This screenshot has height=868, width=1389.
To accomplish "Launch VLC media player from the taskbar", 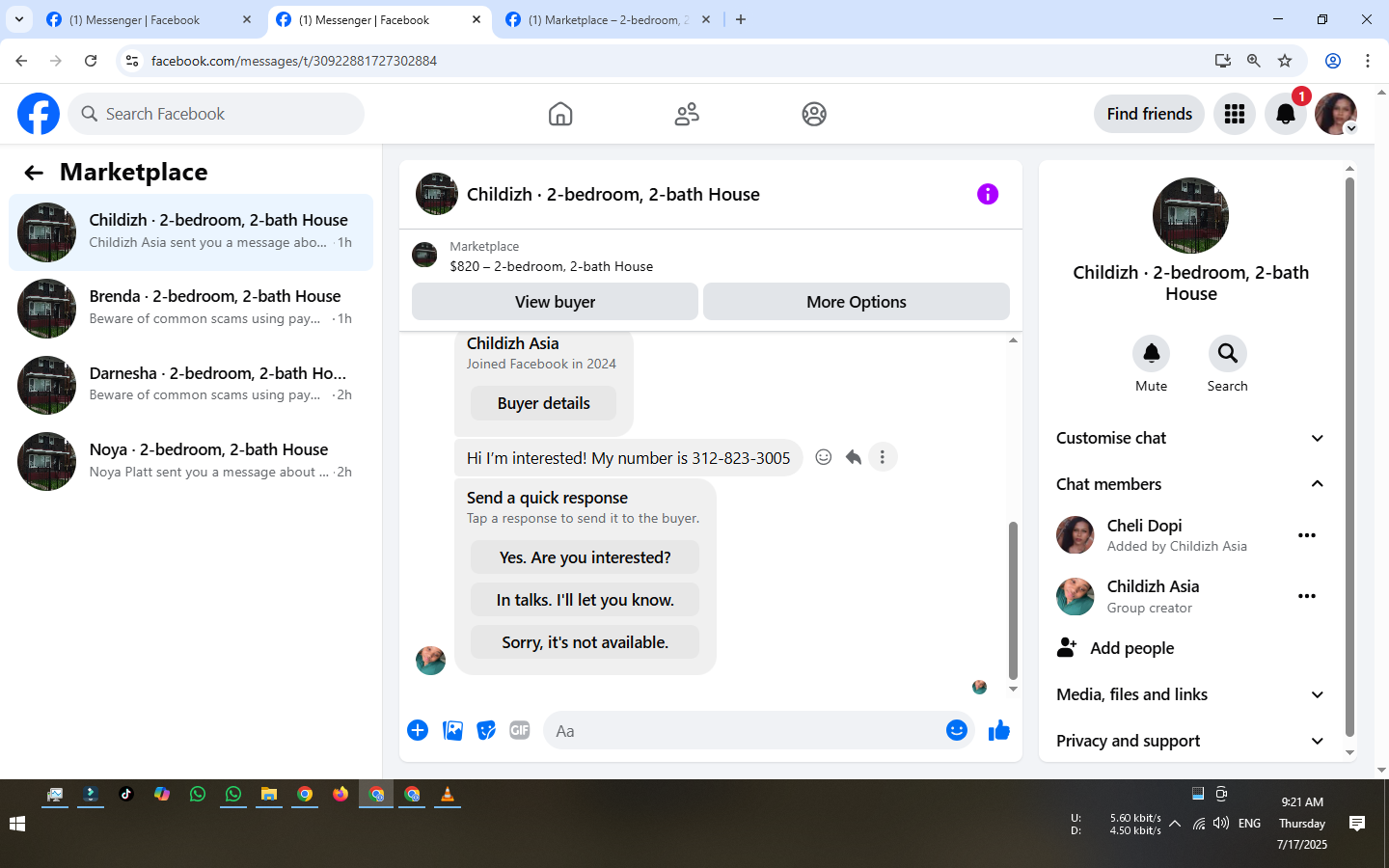I will pyautogui.click(x=448, y=794).
